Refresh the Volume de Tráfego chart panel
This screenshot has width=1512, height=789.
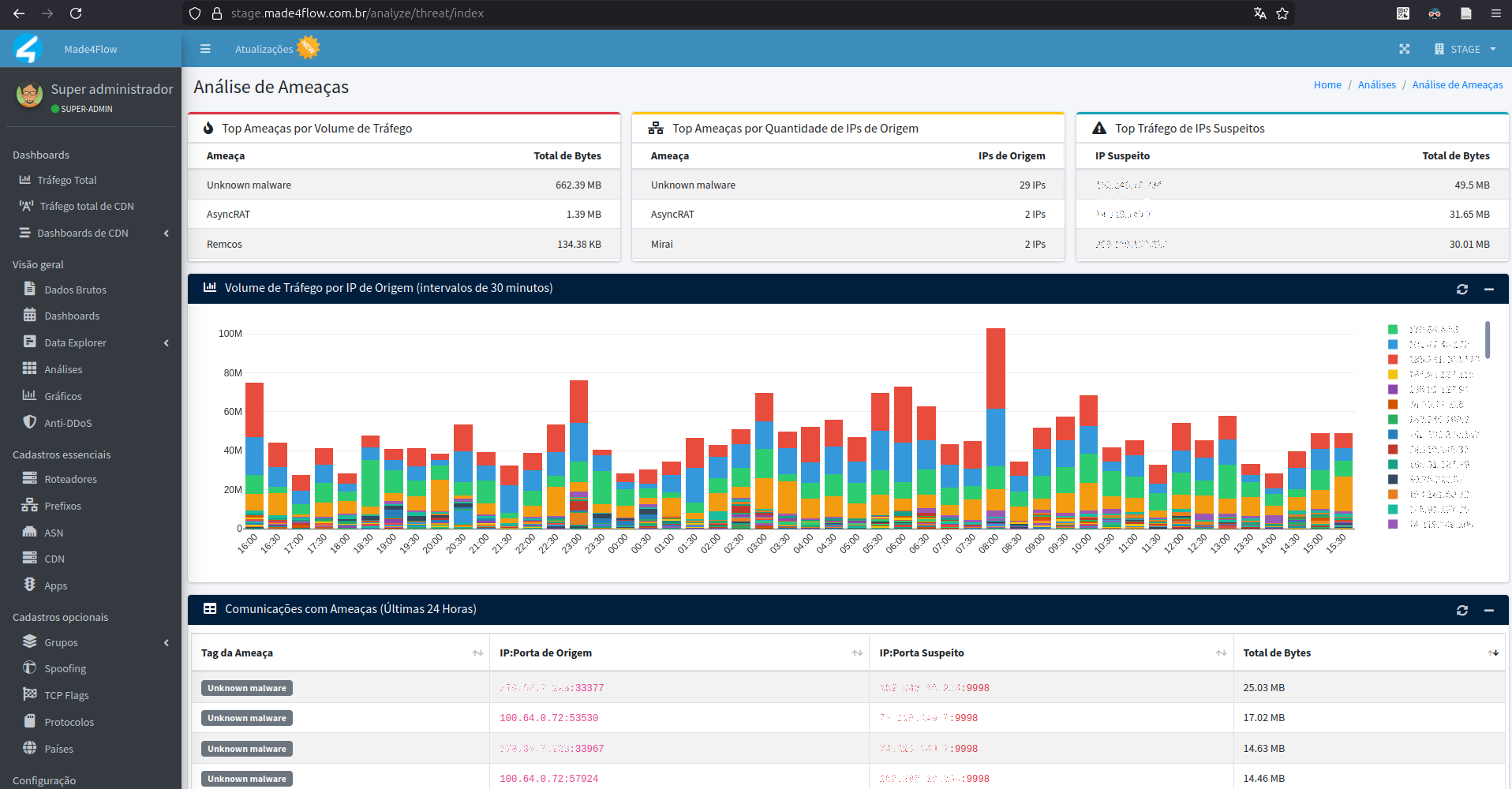pos(1461,290)
